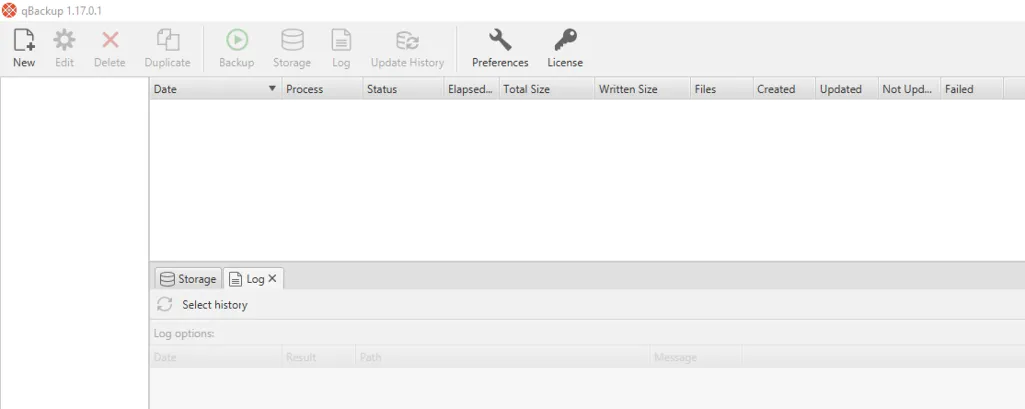
Task: Click the Total Size column header
Action: pyautogui.click(x=547, y=89)
